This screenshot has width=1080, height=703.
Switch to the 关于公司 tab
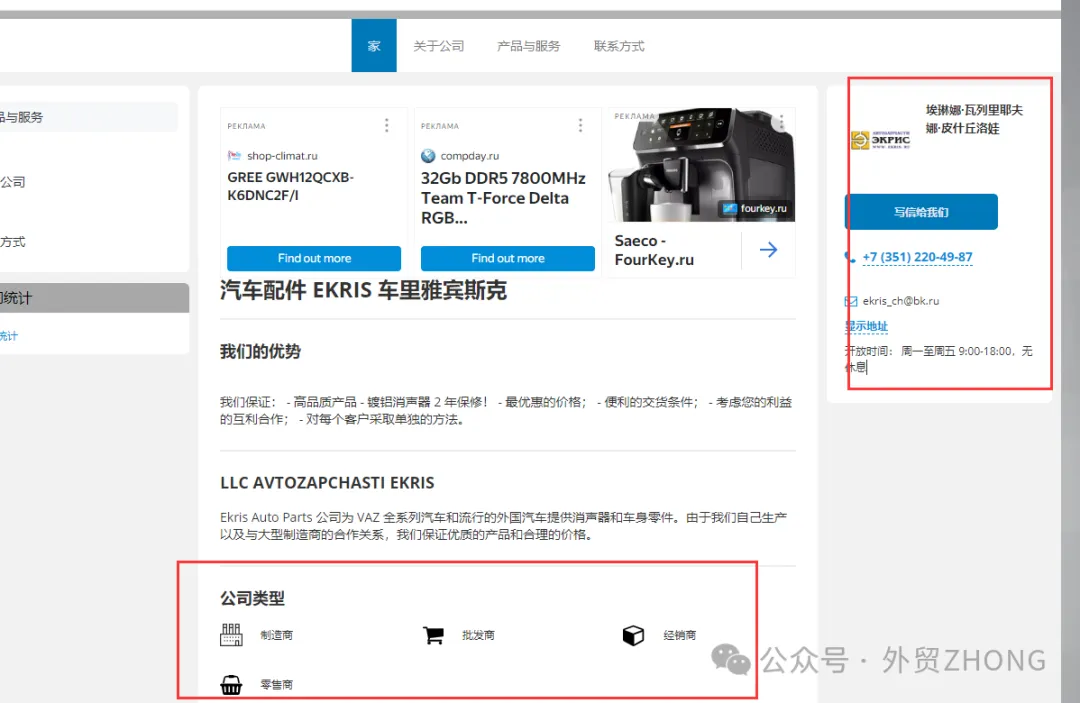click(439, 46)
